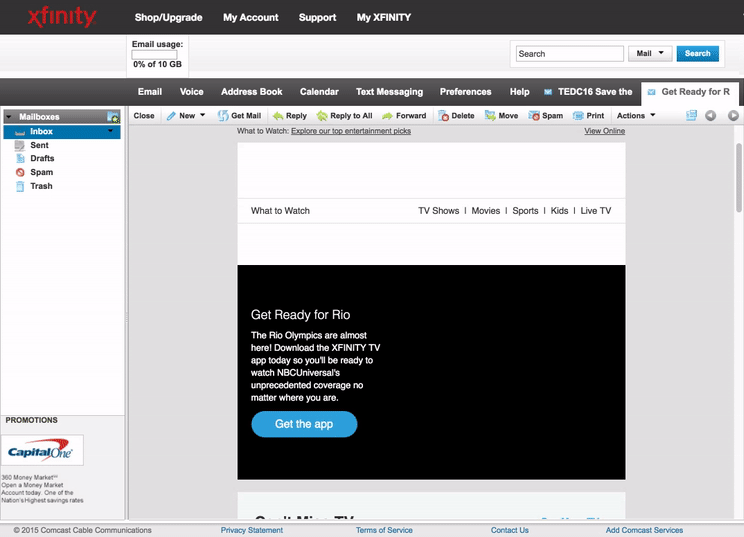This screenshot has width=744, height=537.
Task: Switch to the Address Book tab
Action: coord(251,92)
